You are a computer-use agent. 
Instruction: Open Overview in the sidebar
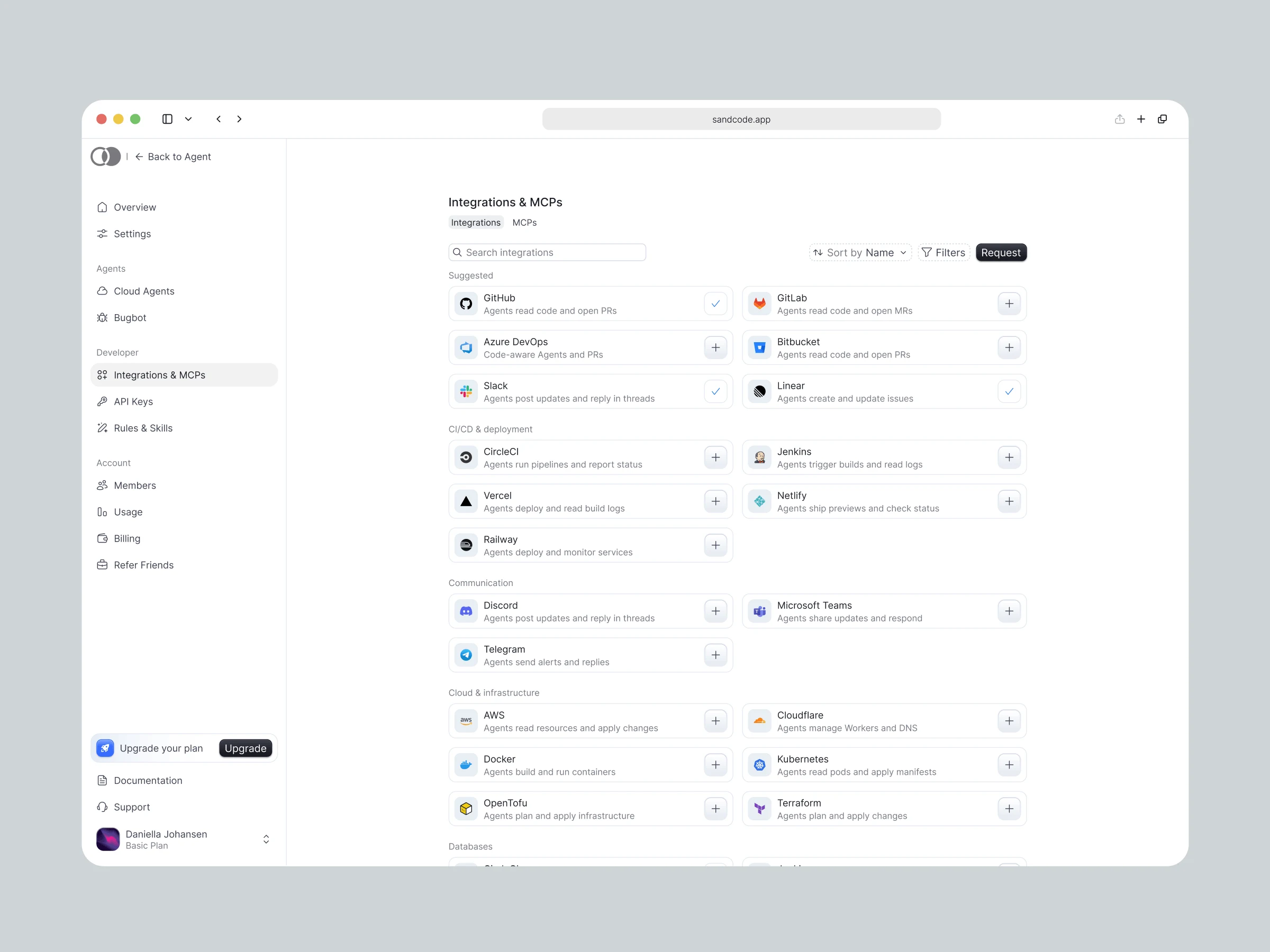[x=184, y=207]
